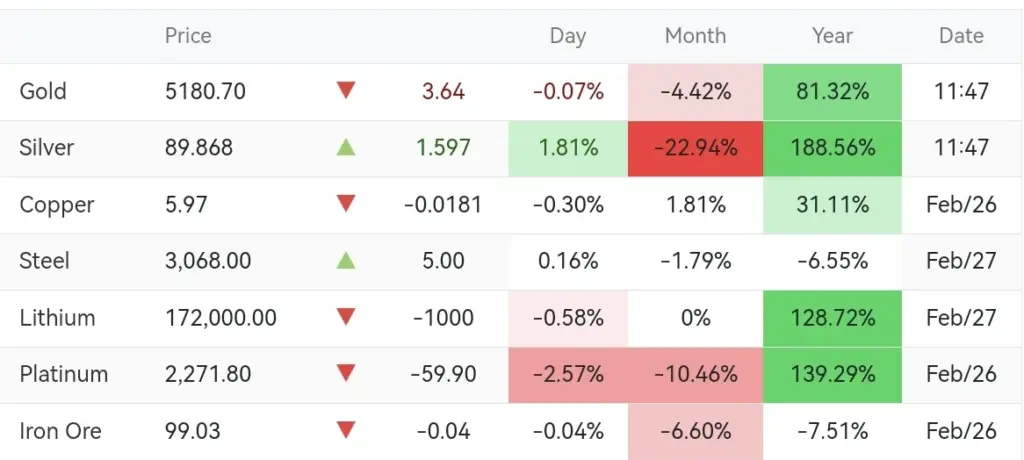The width and height of the screenshot is (1024, 460).
Task: Sort by the Month column header
Action: 695,36
